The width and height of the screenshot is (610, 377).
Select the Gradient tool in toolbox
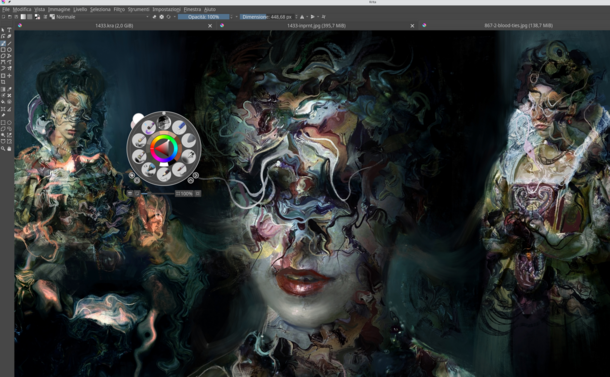point(3,89)
